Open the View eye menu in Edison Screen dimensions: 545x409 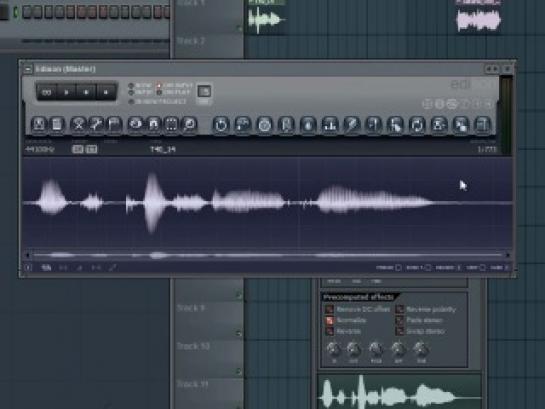[x=136, y=124]
